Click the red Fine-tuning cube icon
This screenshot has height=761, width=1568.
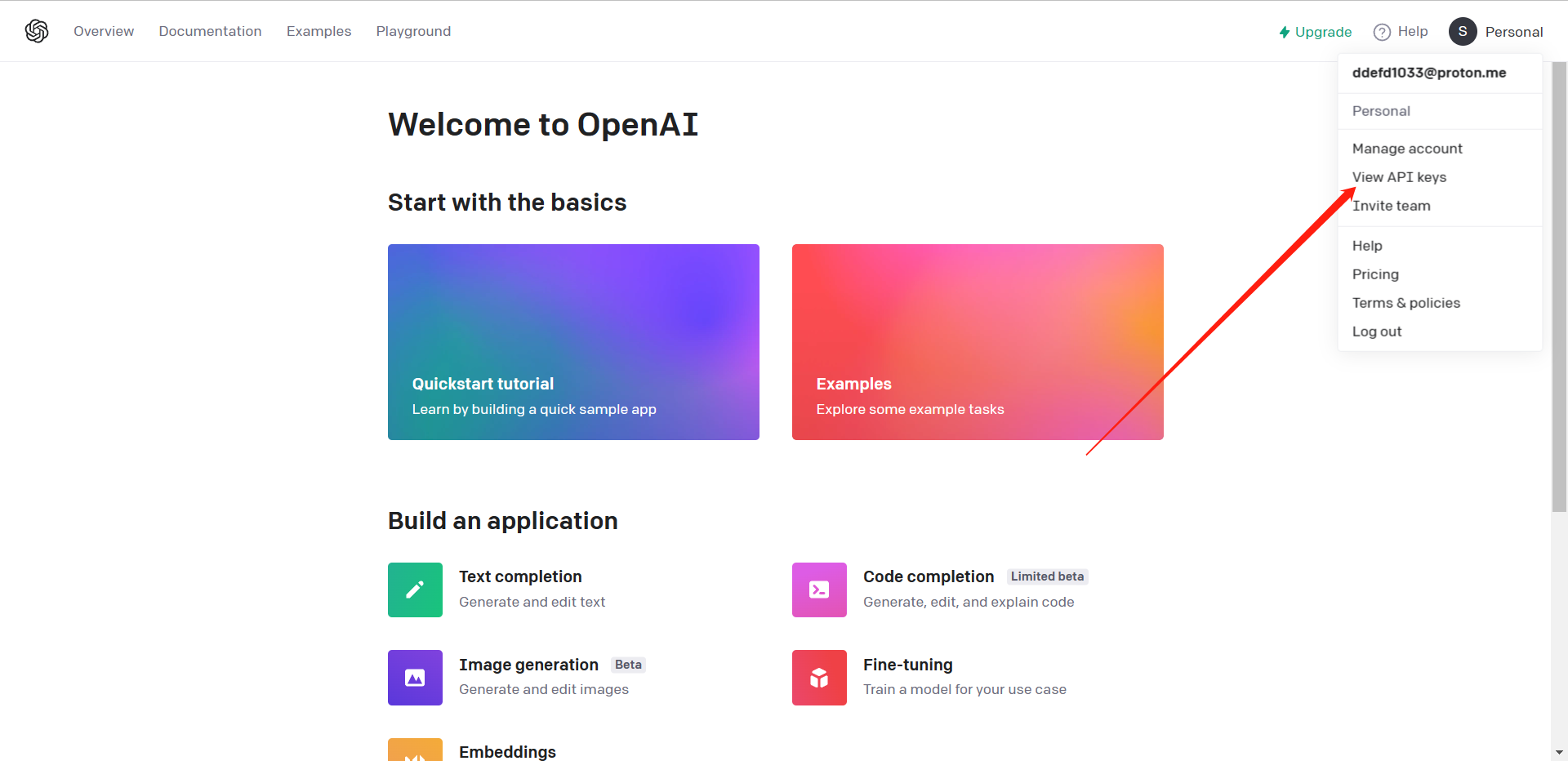click(x=819, y=678)
